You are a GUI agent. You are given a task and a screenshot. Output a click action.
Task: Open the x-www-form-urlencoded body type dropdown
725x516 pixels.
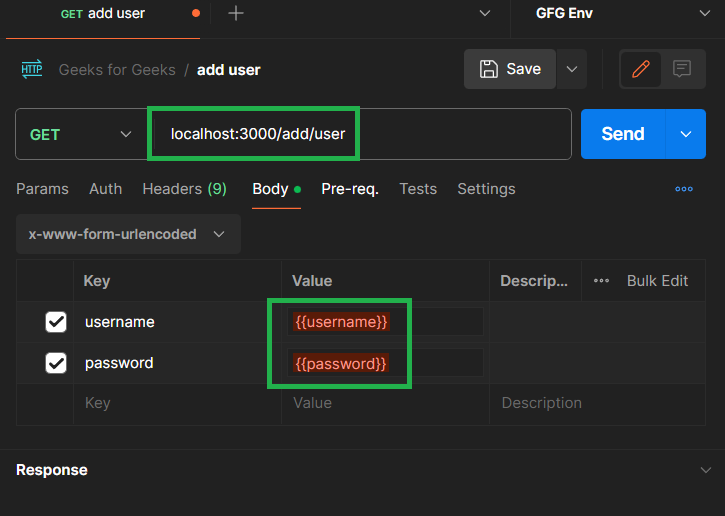coord(128,234)
